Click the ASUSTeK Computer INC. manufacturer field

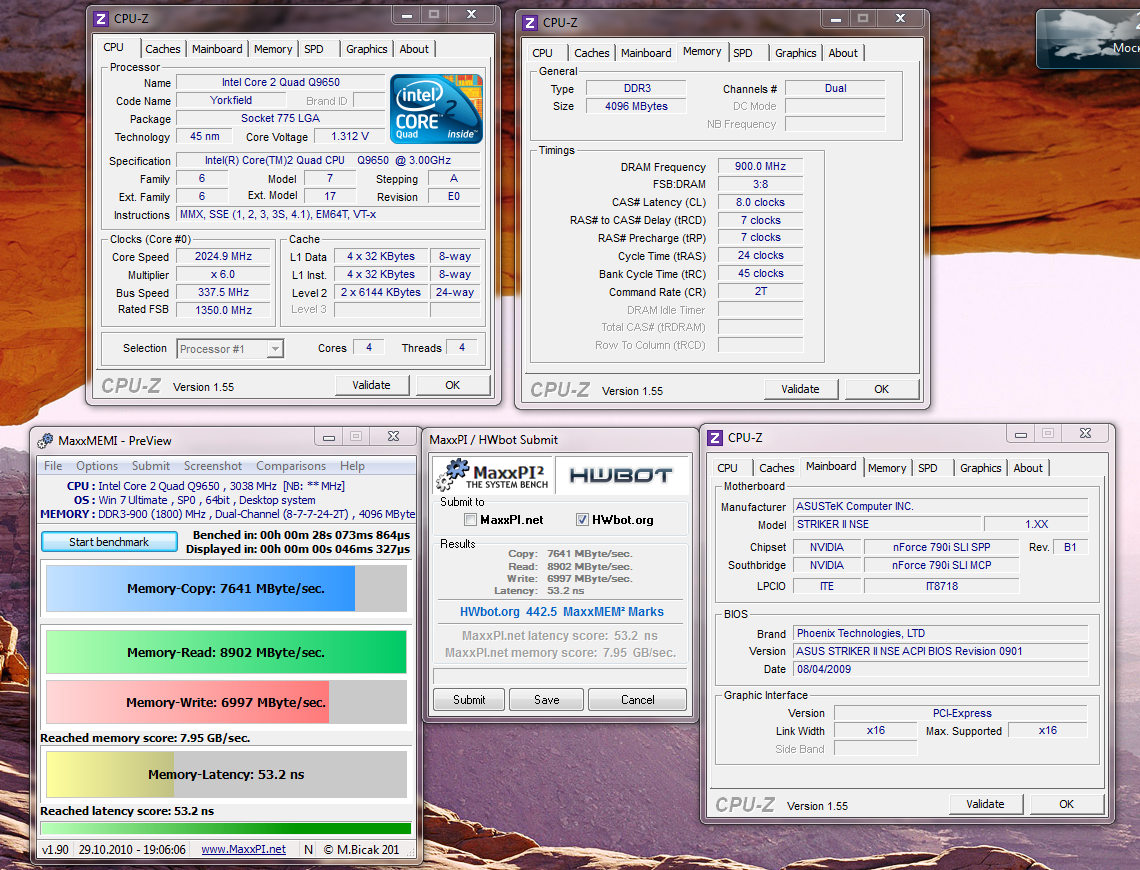(x=941, y=507)
